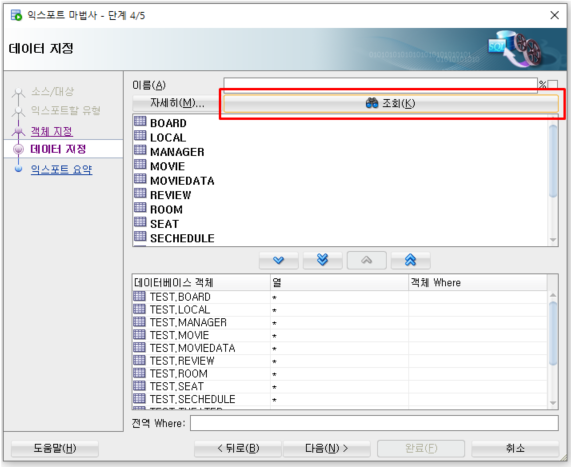Select the TEST.MOVIEDATA row
571x467 pixels.
click(x=339, y=348)
